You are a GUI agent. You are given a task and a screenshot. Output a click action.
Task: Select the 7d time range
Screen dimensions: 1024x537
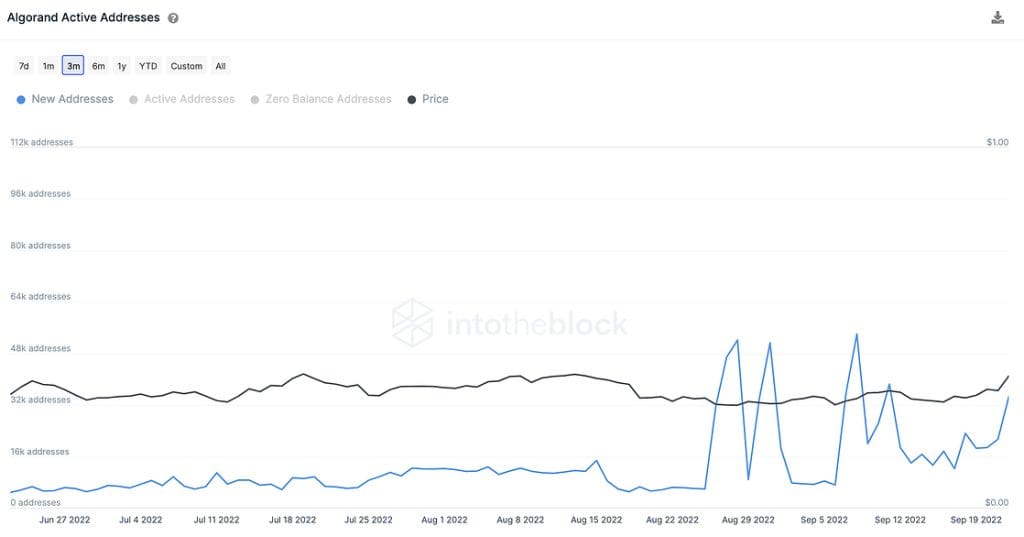click(x=24, y=66)
